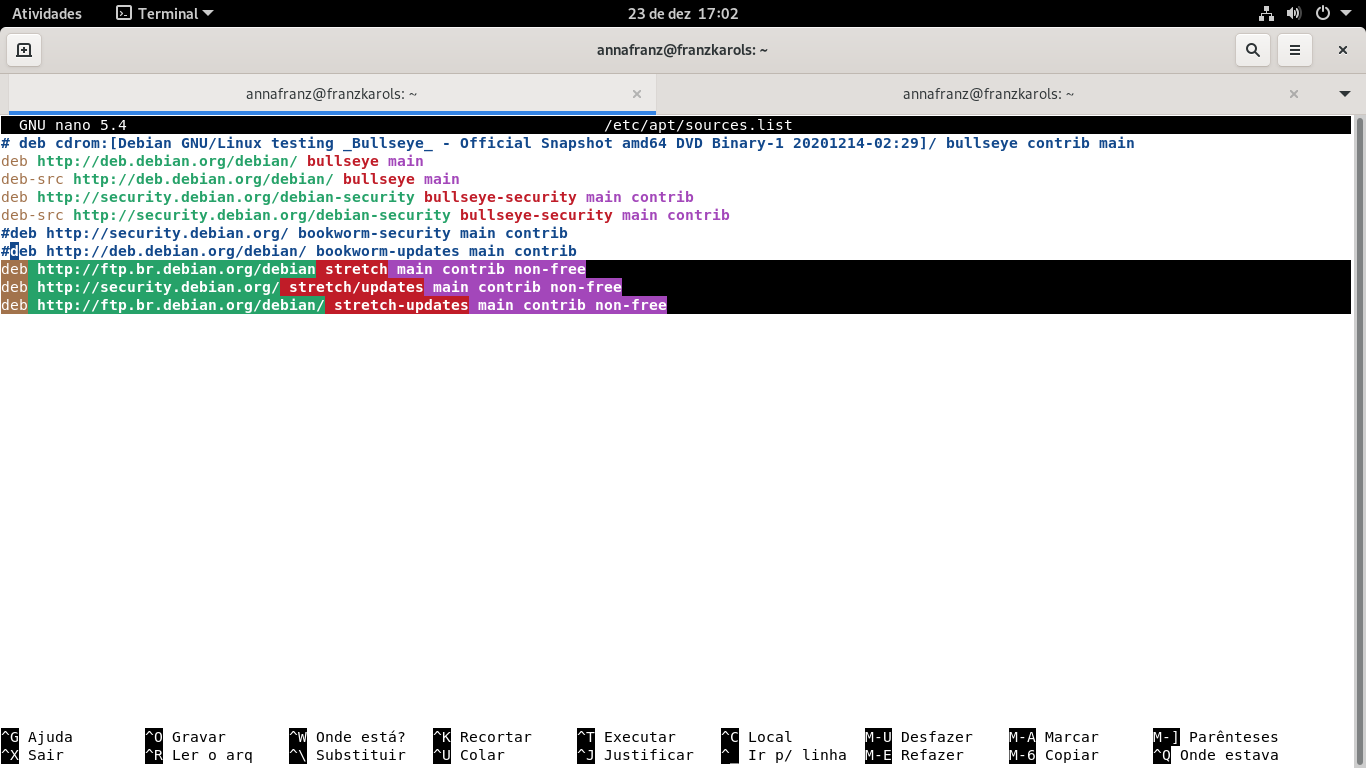Switch to the second annafranz@franzkarols terminal tab
The width and height of the screenshot is (1366, 768).
(x=988, y=94)
